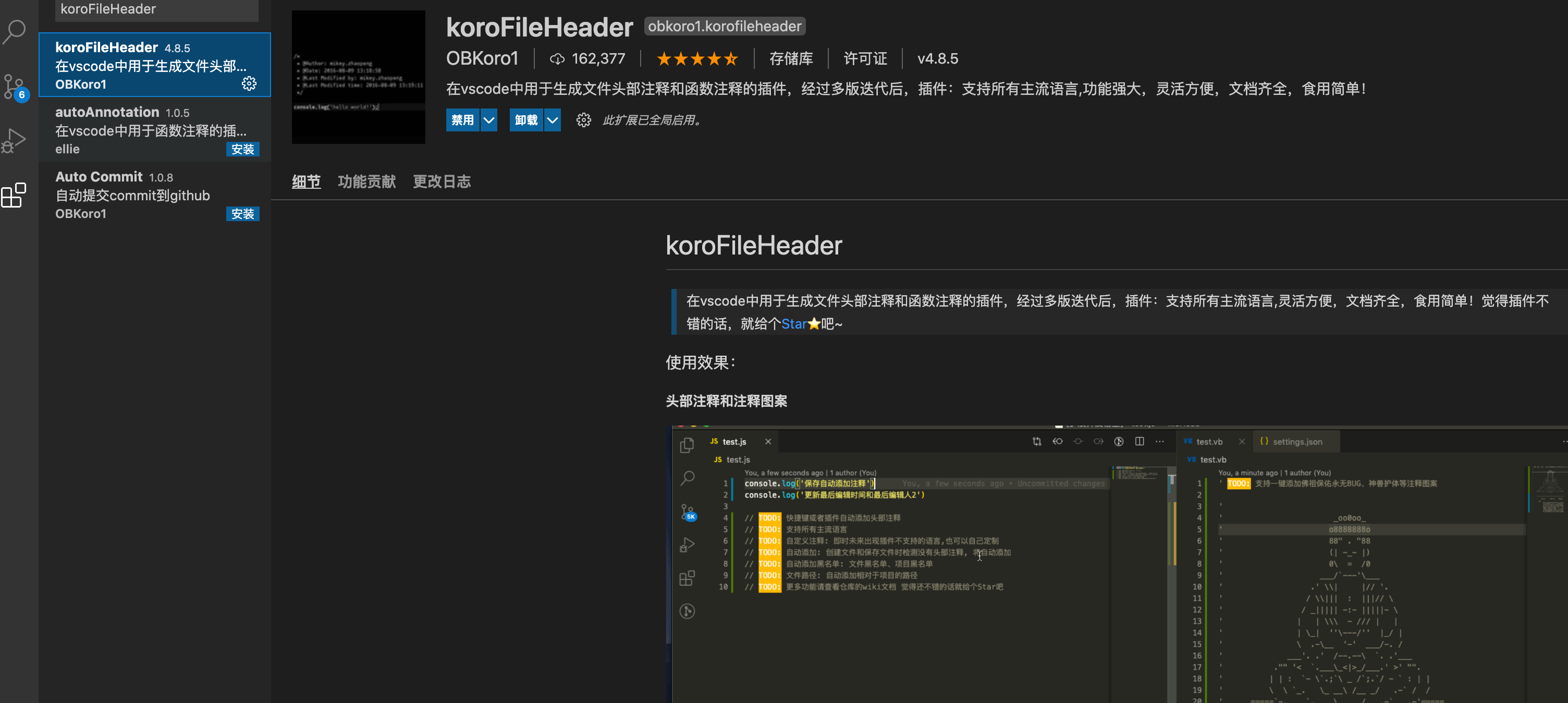Click 卸载 to uninstall the extension
Viewport: 1568px width, 703px height.
pyautogui.click(x=526, y=120)
